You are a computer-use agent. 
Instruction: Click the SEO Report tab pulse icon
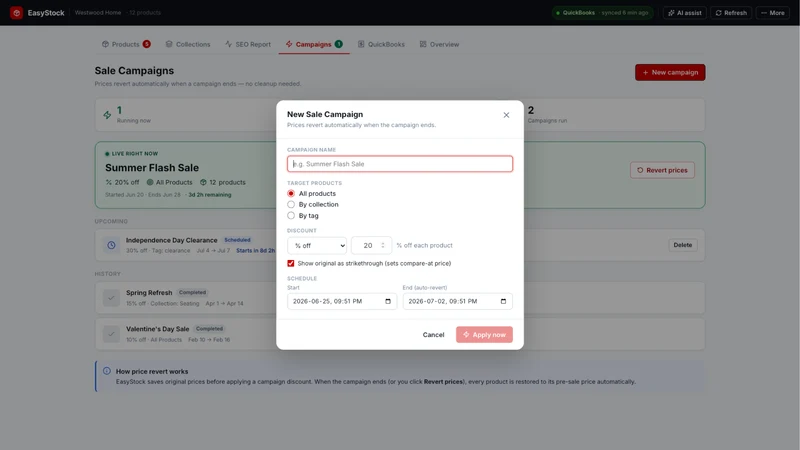tap(229, 44)
